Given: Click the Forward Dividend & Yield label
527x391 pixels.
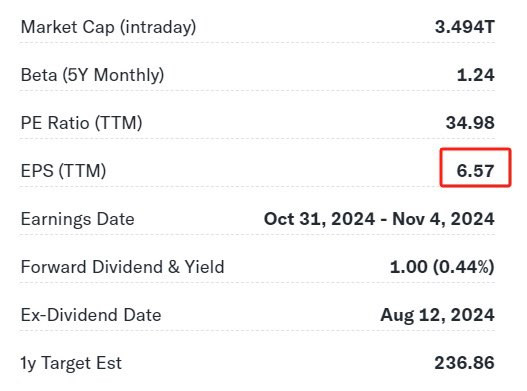Looking at the screenshot, I should point(122,267).
